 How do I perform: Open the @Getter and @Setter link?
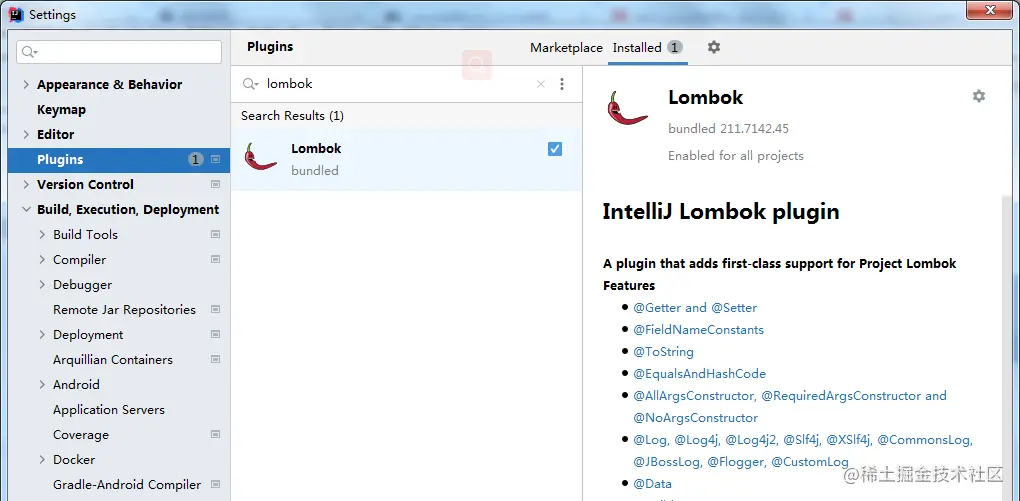695,308
